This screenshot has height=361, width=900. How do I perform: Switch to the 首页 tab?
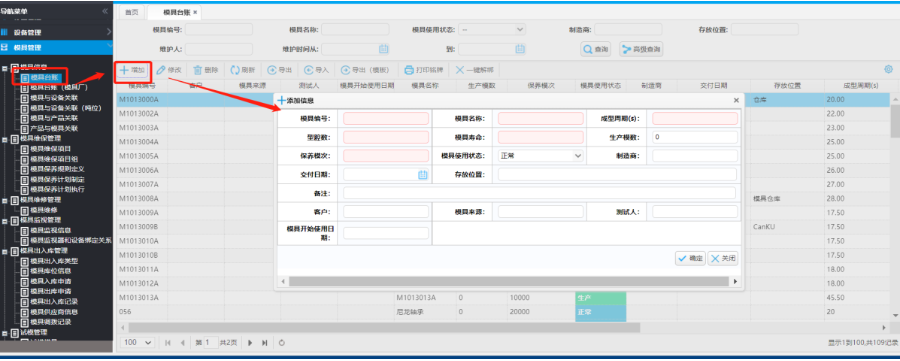click(131, 12)
